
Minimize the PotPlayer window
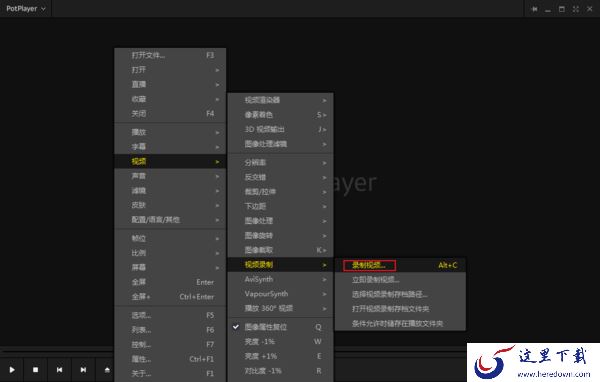[x=548, y=9]
